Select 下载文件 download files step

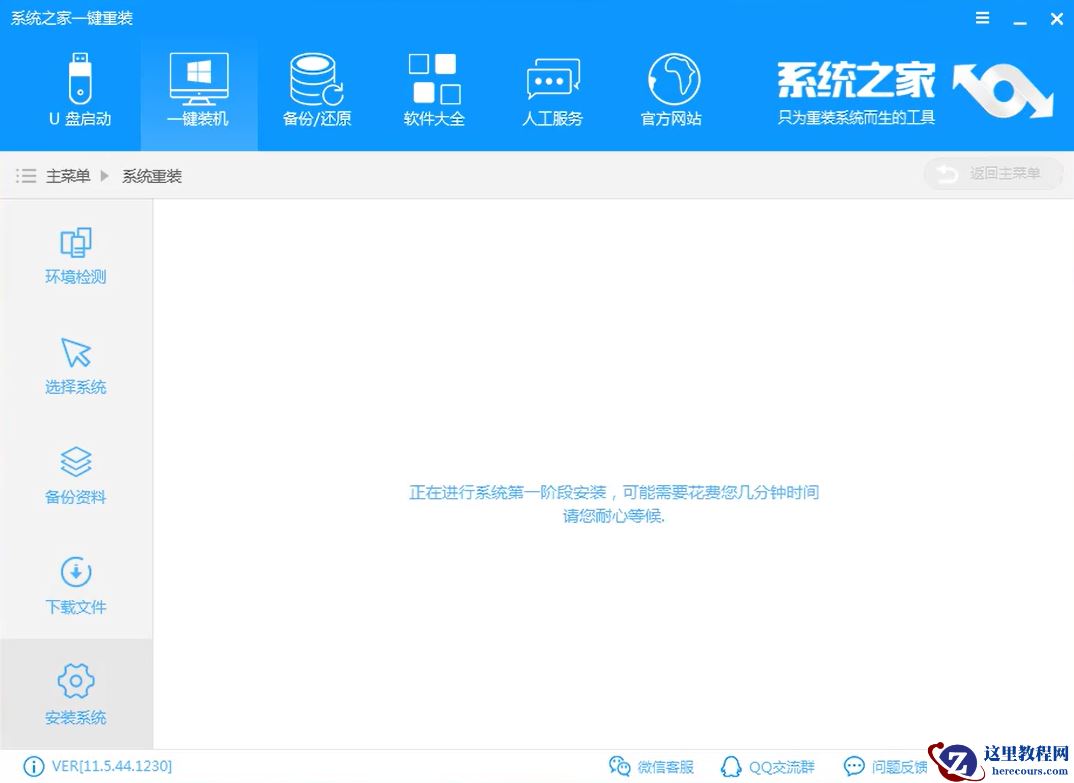(x=75, y=585)
